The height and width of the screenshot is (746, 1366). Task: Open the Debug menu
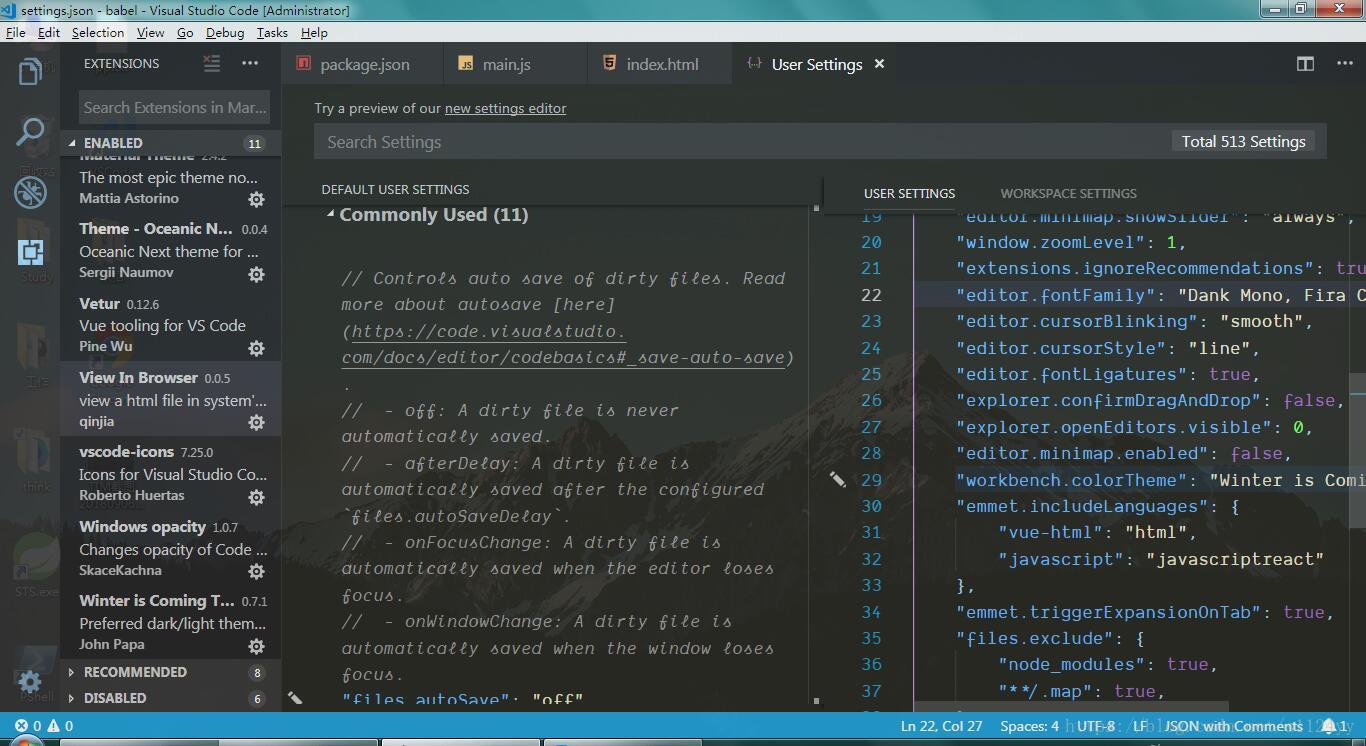coord(225,32)
